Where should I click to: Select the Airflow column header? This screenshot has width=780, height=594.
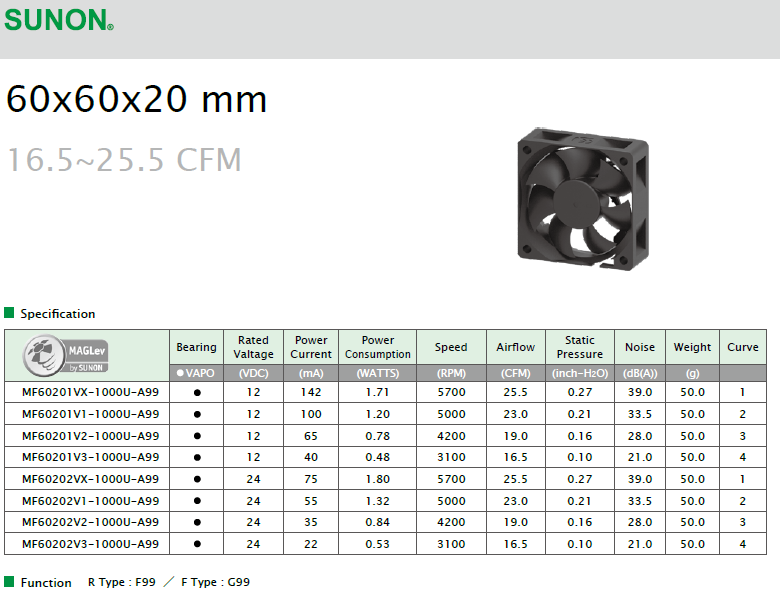pos(516,347)
